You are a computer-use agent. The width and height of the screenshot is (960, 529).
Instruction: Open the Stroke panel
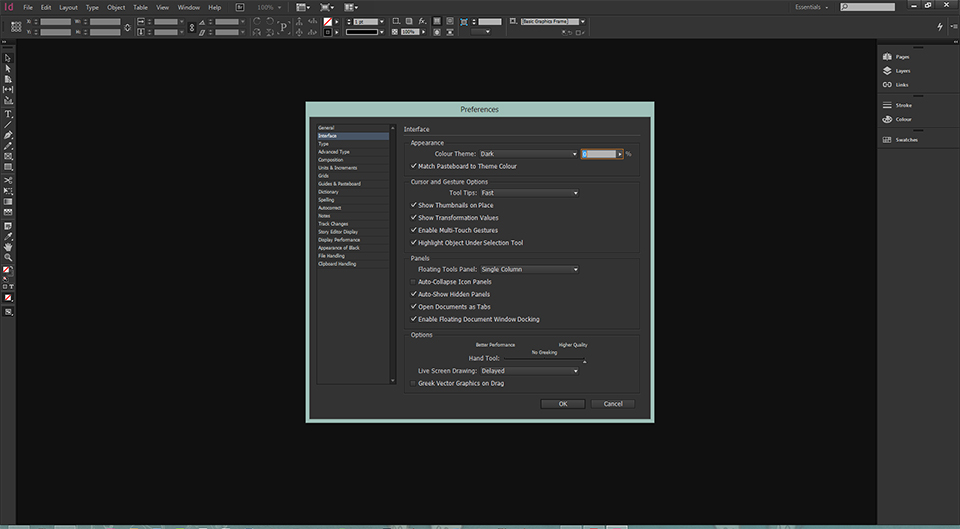pos(896,105)
